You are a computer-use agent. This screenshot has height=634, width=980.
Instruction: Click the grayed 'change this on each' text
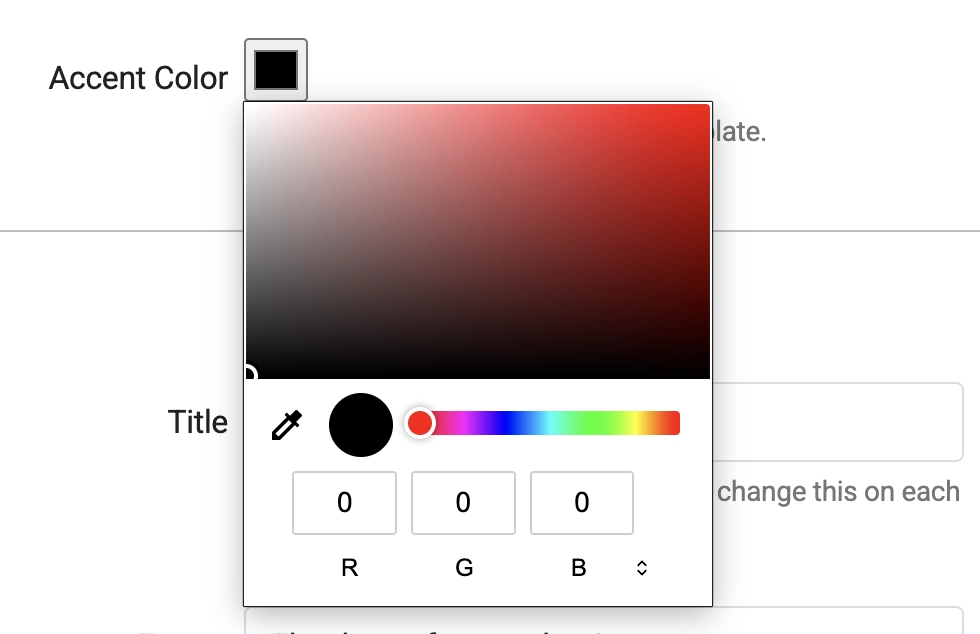838,491
